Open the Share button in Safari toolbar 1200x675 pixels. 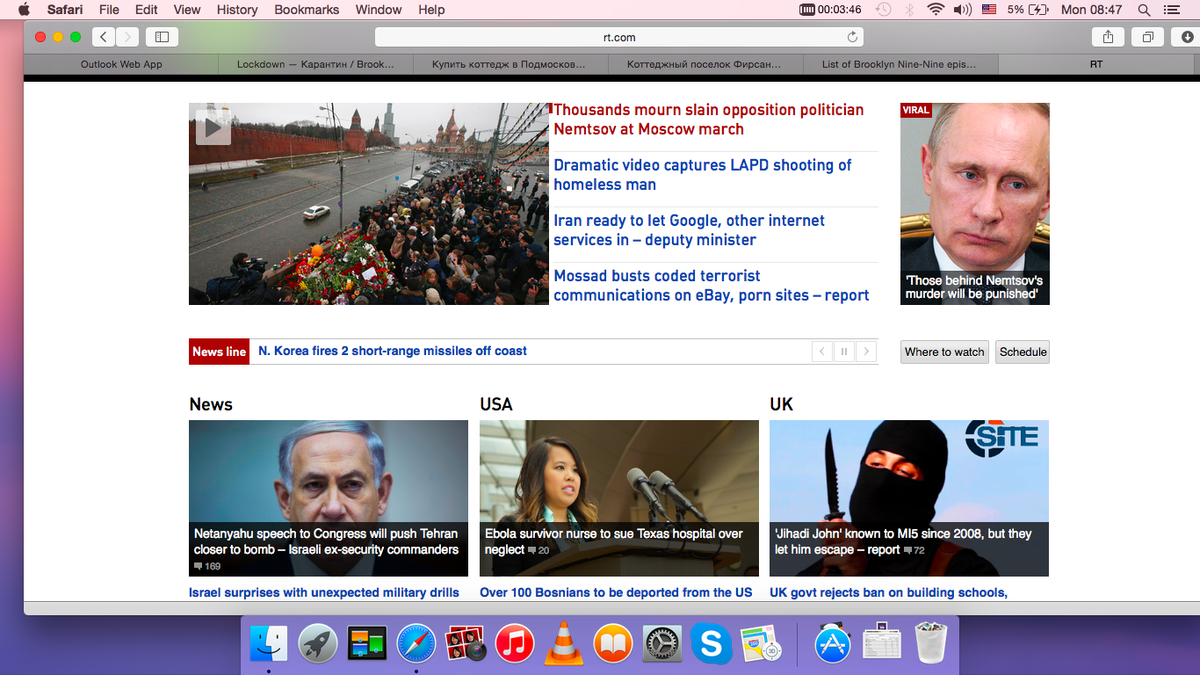tap(1108, 37)
